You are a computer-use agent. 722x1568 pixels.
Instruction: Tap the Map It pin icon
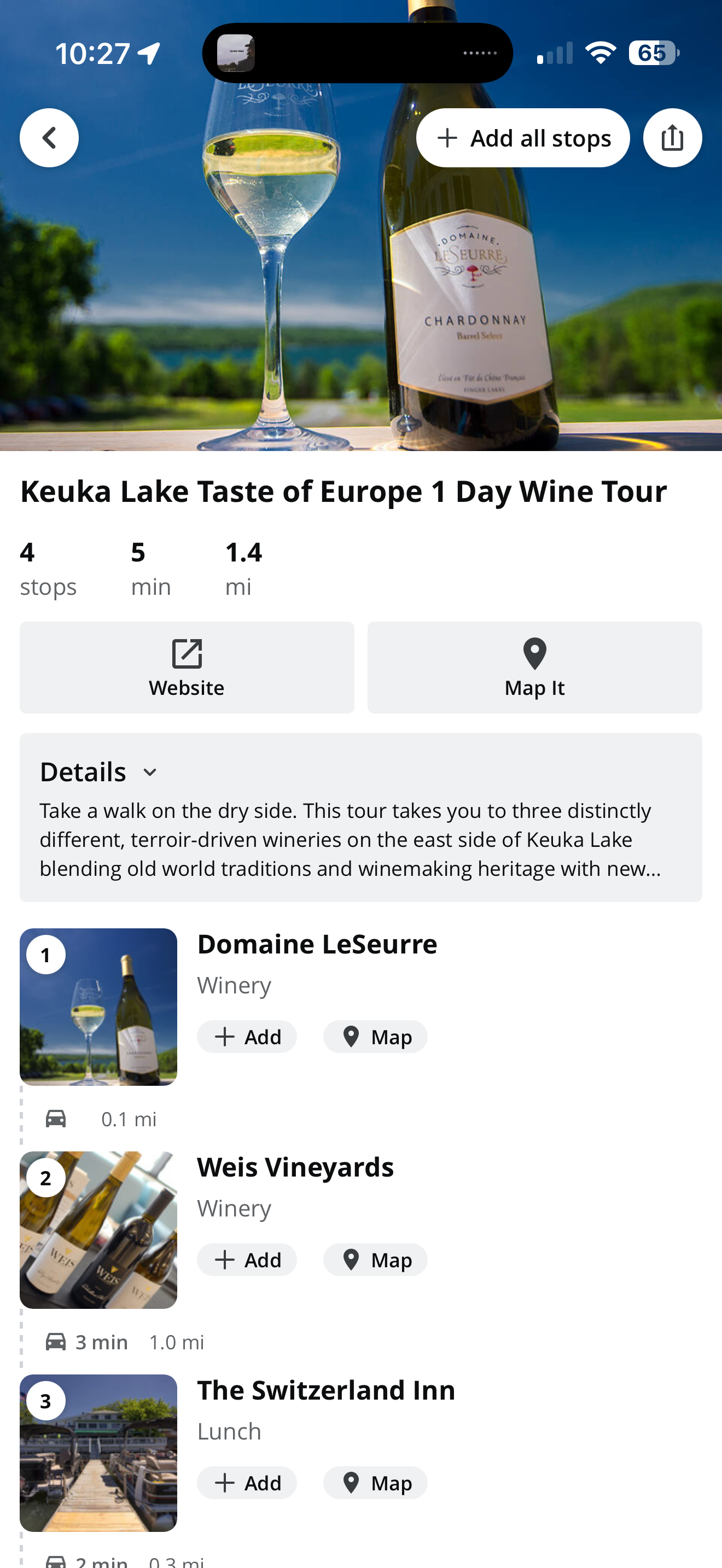534,654
